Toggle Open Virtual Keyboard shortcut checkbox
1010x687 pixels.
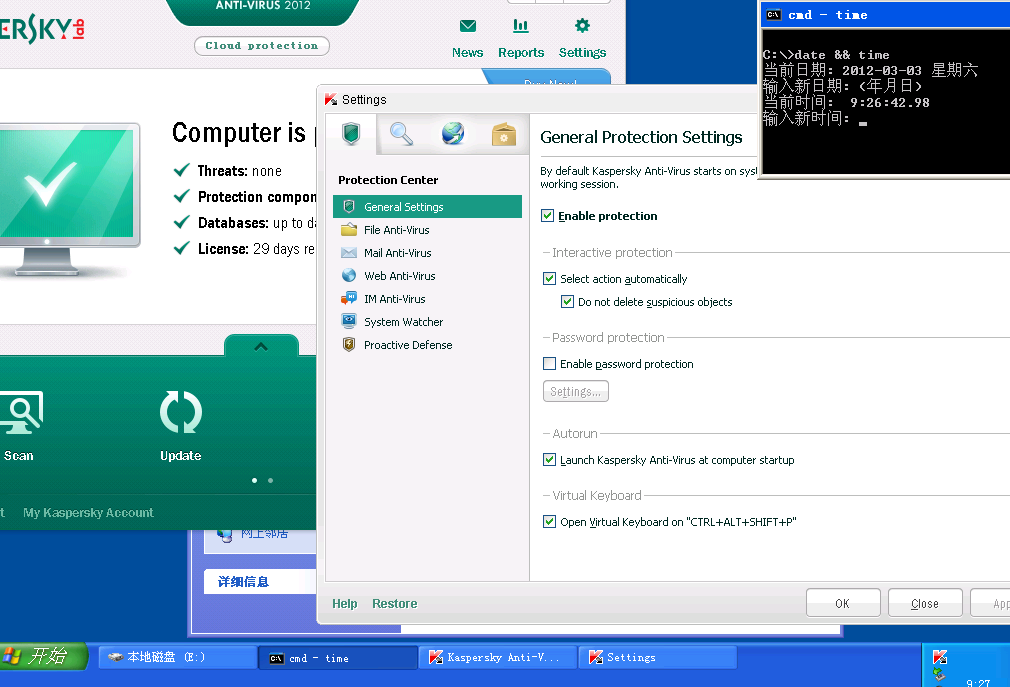coord(549,522)
